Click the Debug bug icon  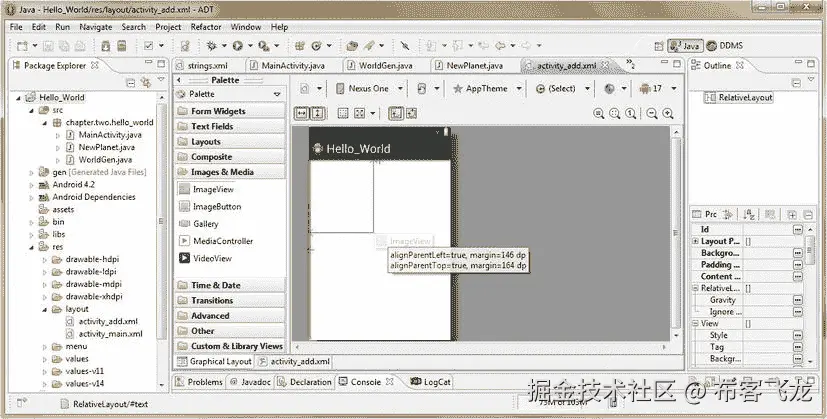pos(212,46)
